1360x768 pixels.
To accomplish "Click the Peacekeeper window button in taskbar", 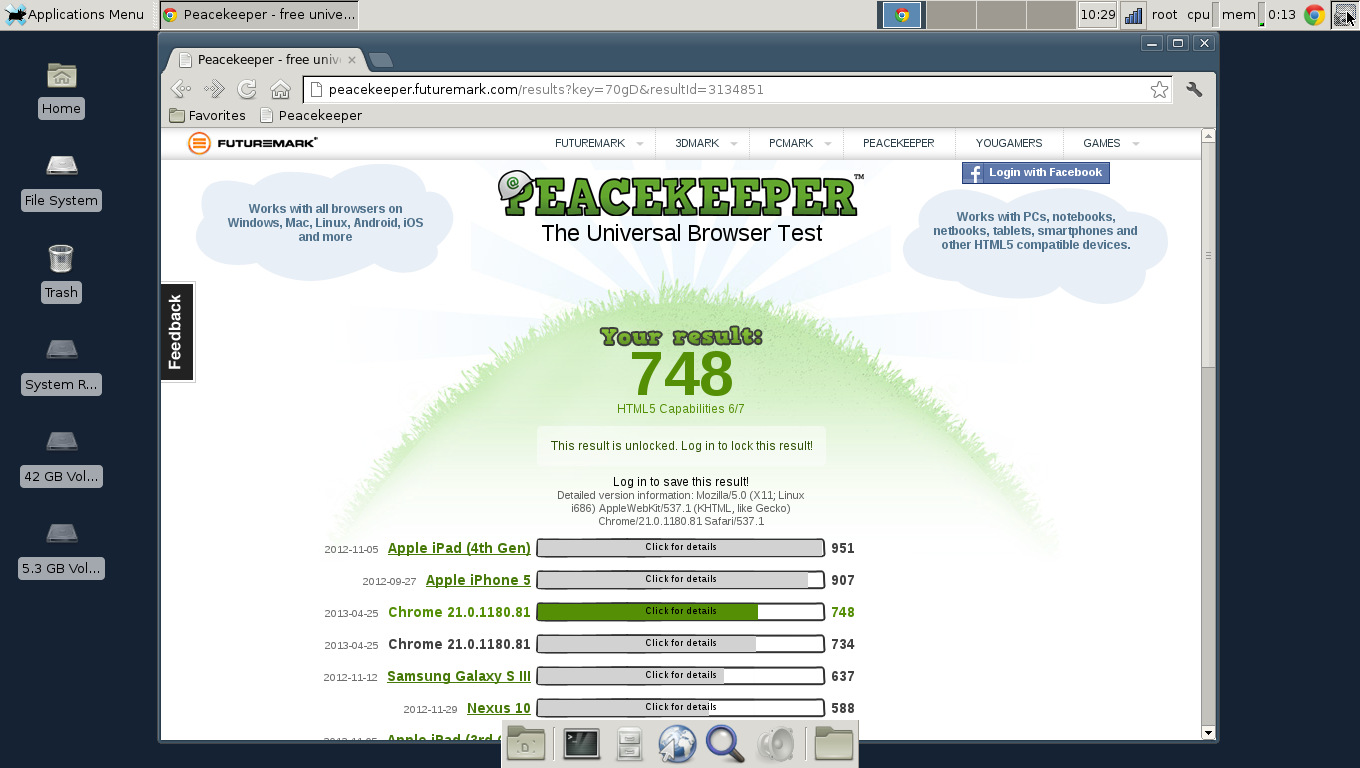I will tap(259, 14).
